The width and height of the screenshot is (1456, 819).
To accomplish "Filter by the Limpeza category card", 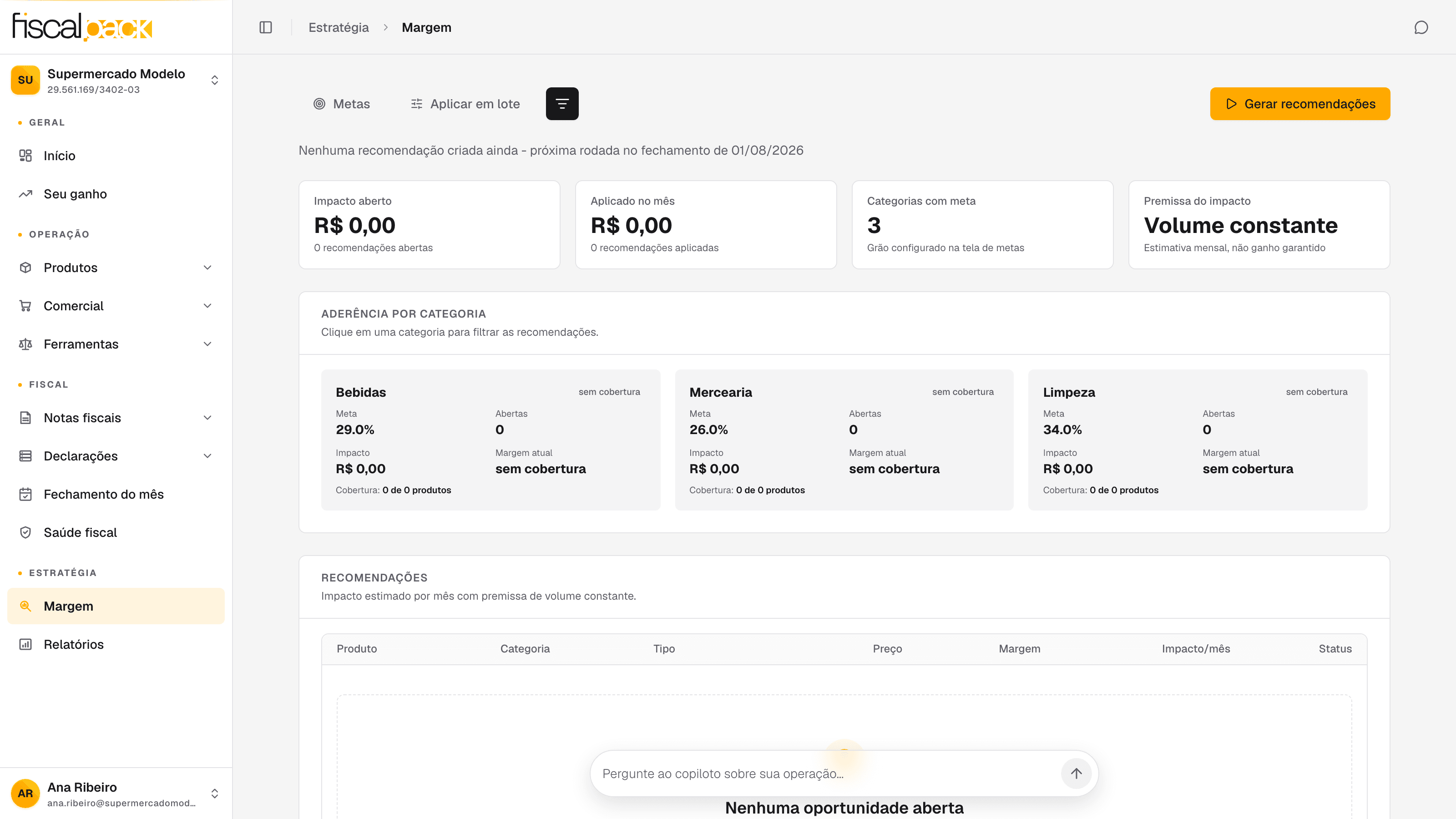I will (x=1198, y=440).
